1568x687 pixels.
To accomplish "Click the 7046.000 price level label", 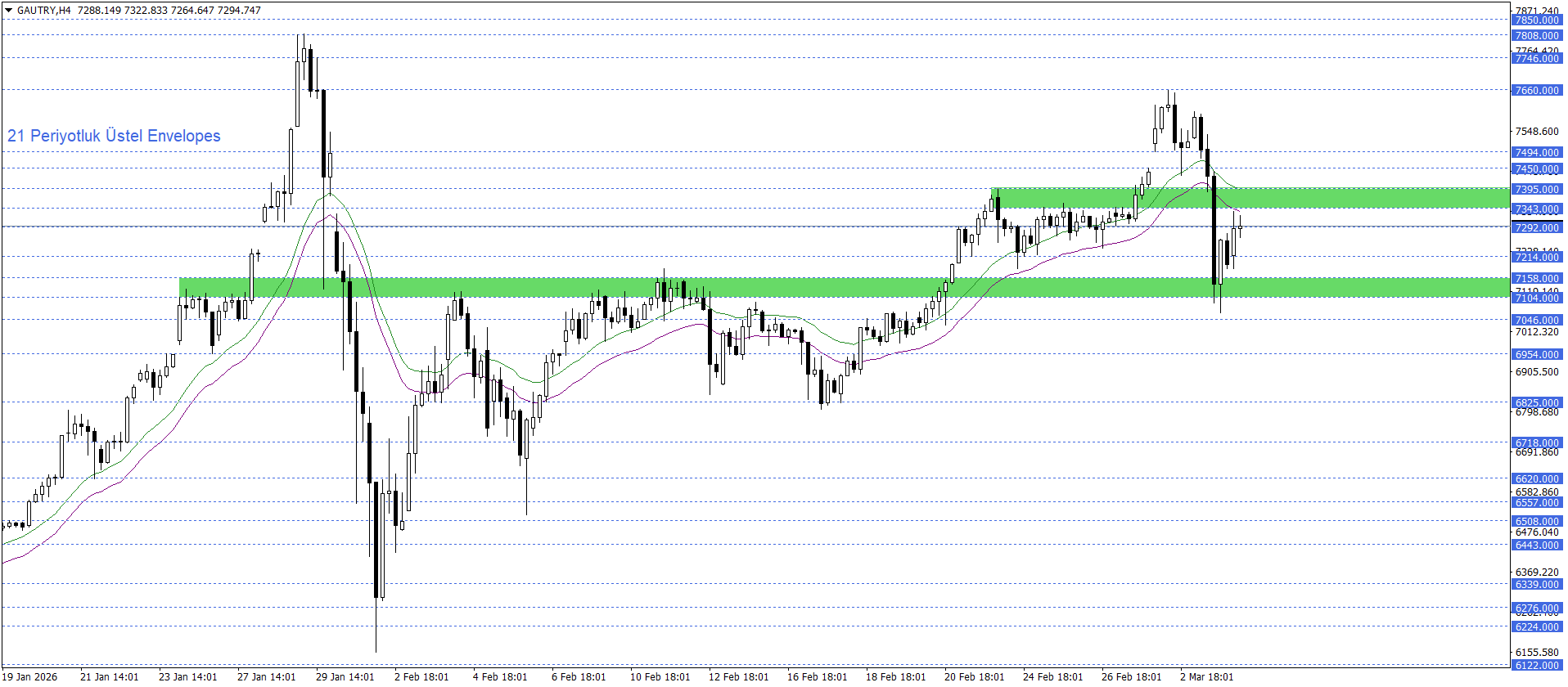I will pos(1536,321).
